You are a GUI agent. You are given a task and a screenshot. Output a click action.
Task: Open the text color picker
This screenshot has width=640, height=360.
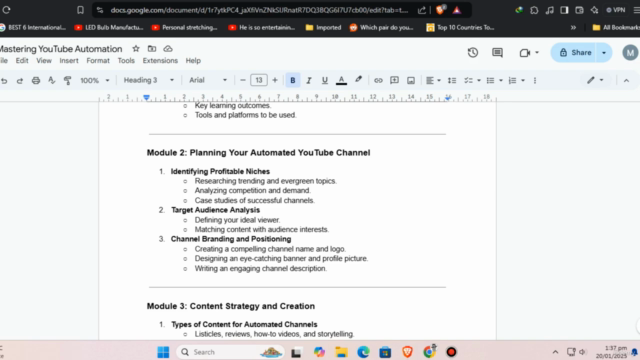click(x=341, y=80)
